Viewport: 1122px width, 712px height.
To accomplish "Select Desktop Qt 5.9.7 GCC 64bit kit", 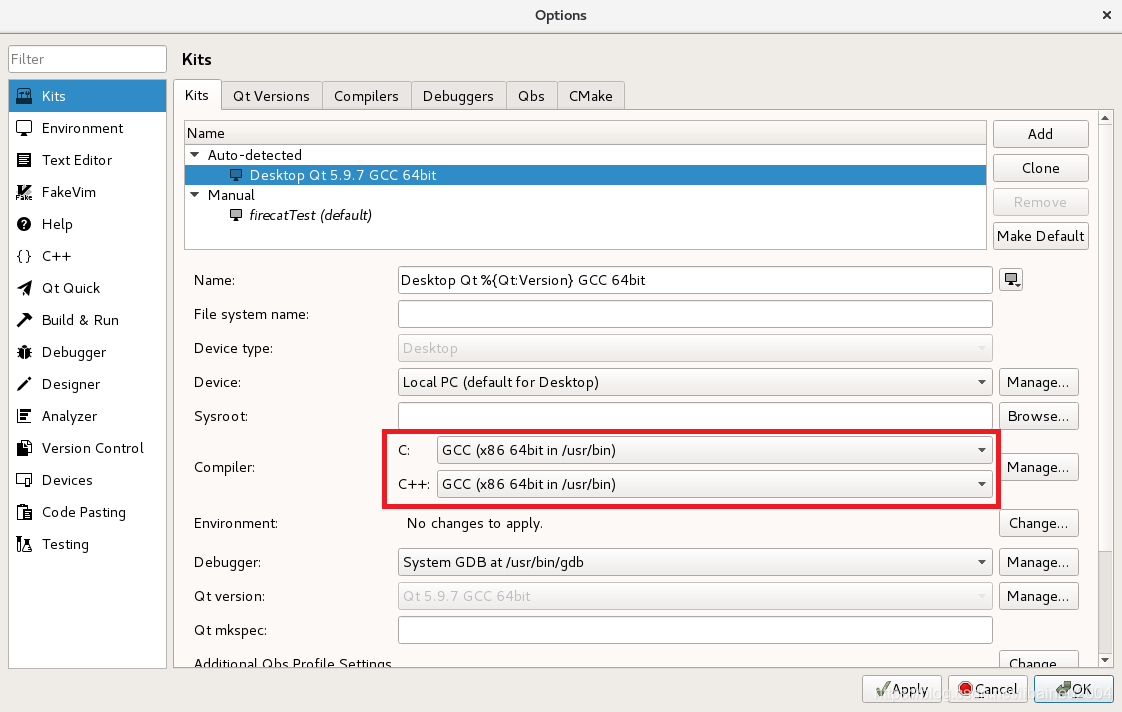I will point(585,175).
